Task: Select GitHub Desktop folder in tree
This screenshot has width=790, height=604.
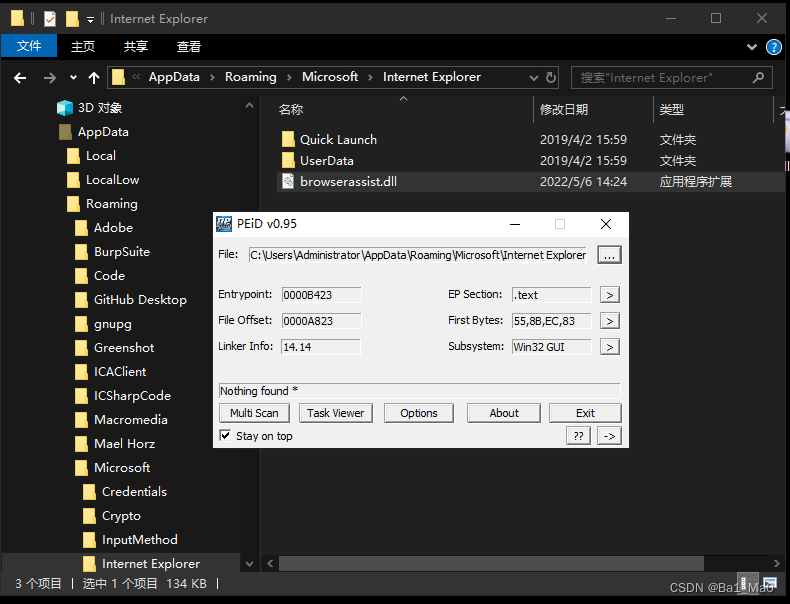Action: tap(140, 300)
